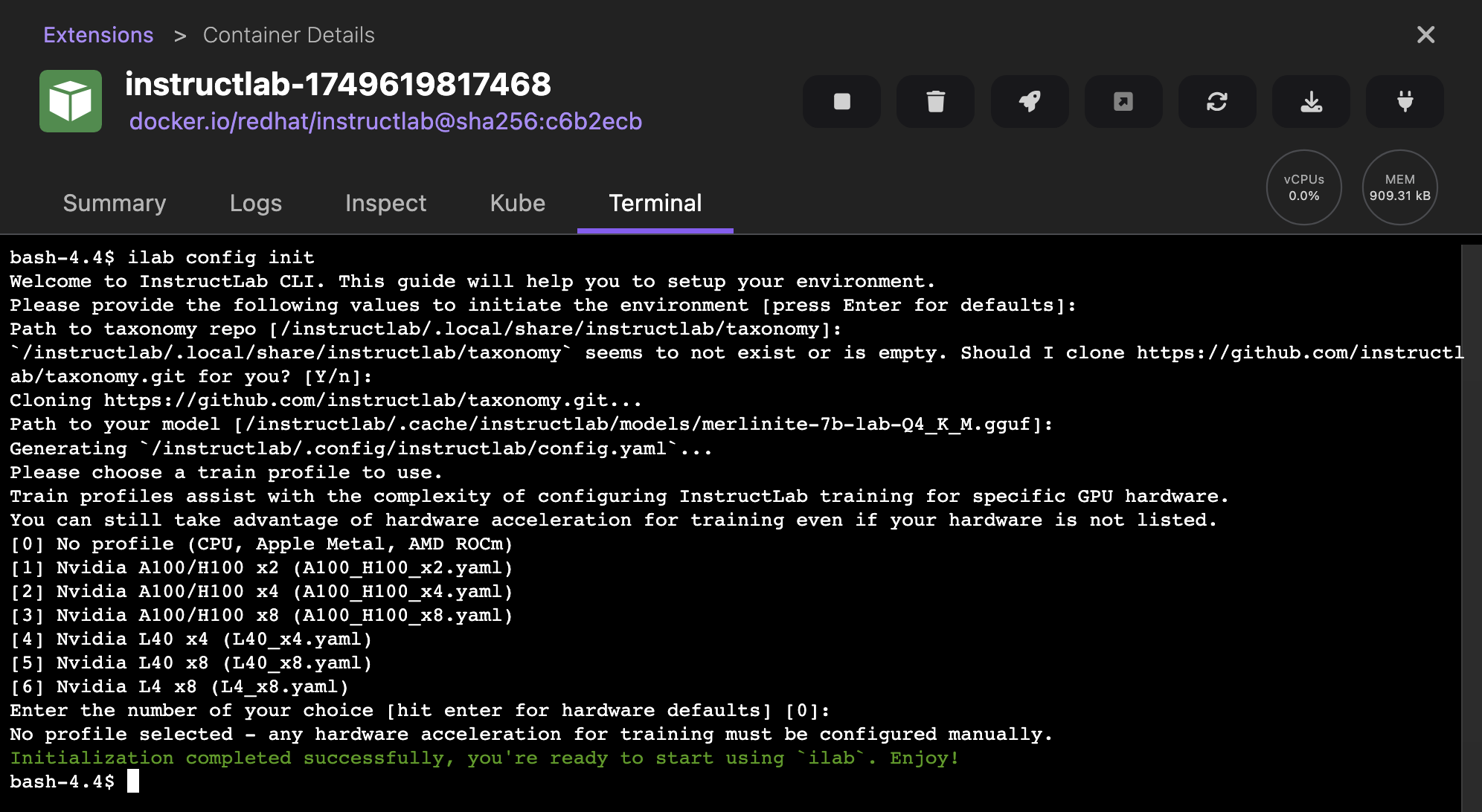Screen dimensions: 1482x812
Task: Click the 'Please choose a train profile' line
Action: pyautogui.click(x=226, y=472)
